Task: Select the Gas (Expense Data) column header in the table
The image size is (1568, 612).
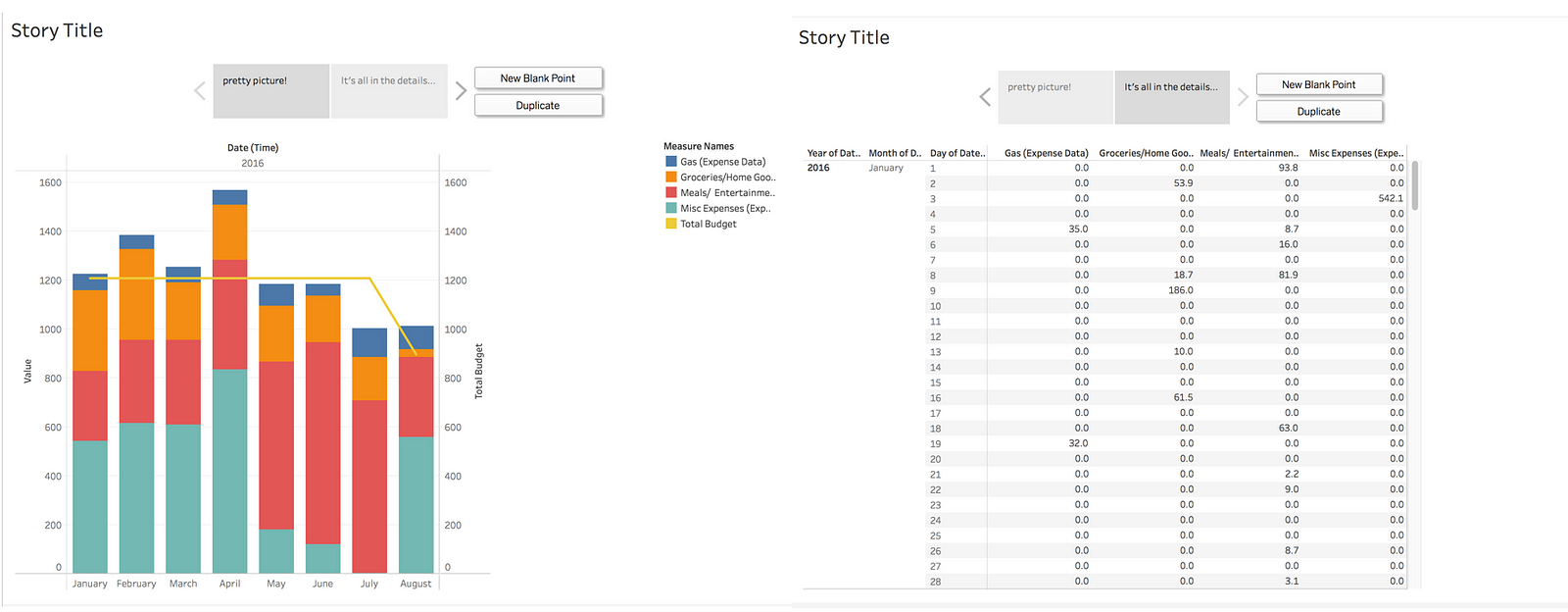Action: click(1046, 153)
